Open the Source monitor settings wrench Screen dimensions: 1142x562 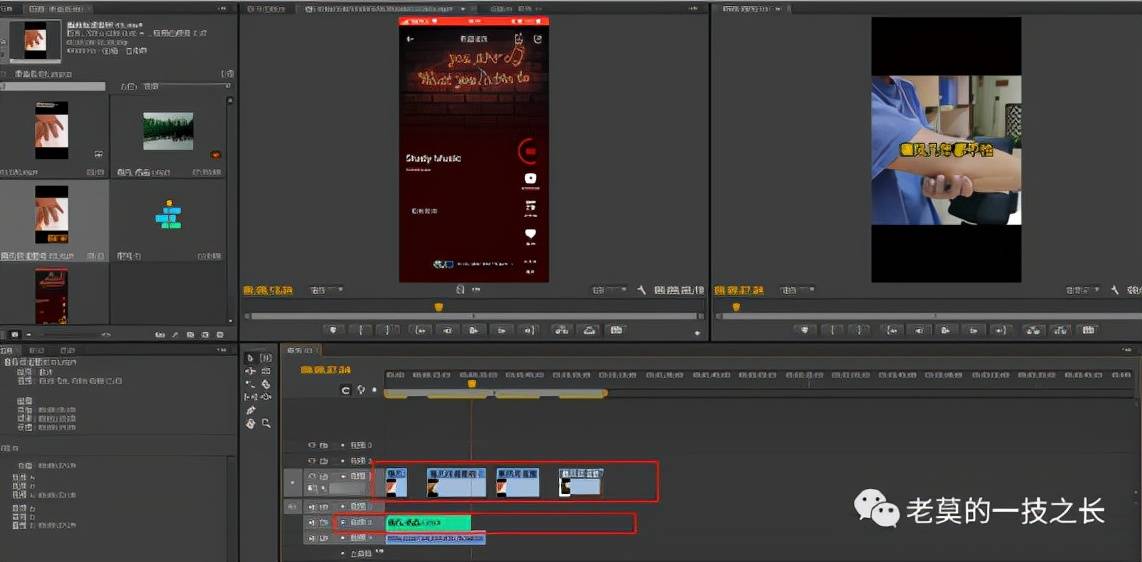pos(641,290)
